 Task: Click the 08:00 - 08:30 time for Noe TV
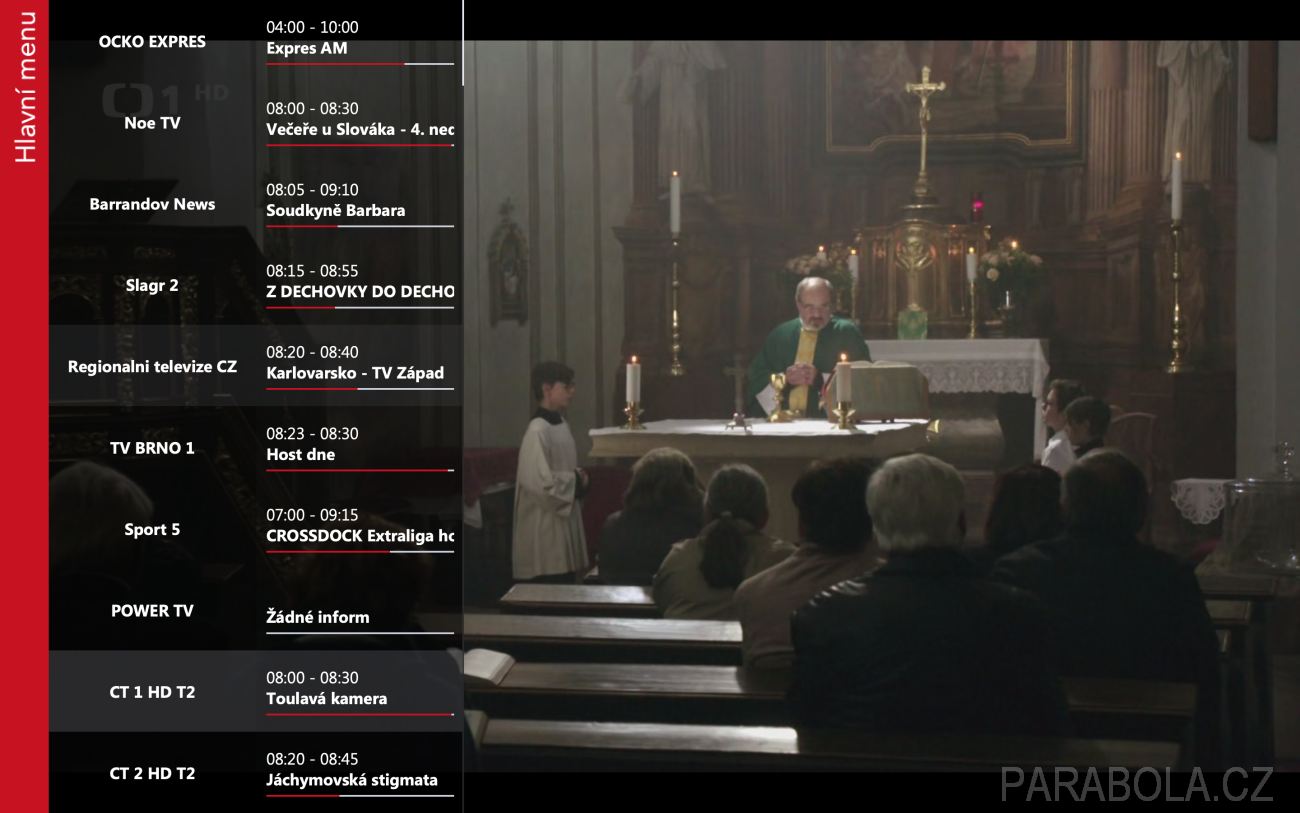[x=312, y=108]
